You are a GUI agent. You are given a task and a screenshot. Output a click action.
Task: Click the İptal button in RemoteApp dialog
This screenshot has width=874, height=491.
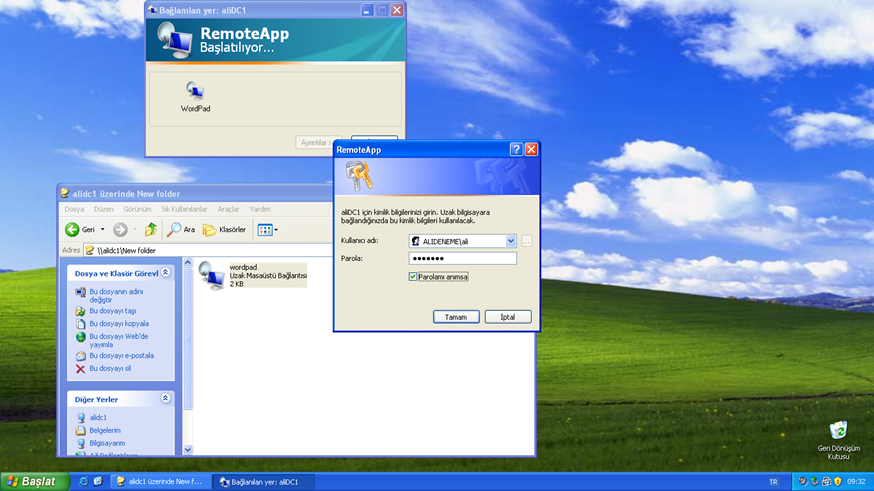tap(508, 317)
